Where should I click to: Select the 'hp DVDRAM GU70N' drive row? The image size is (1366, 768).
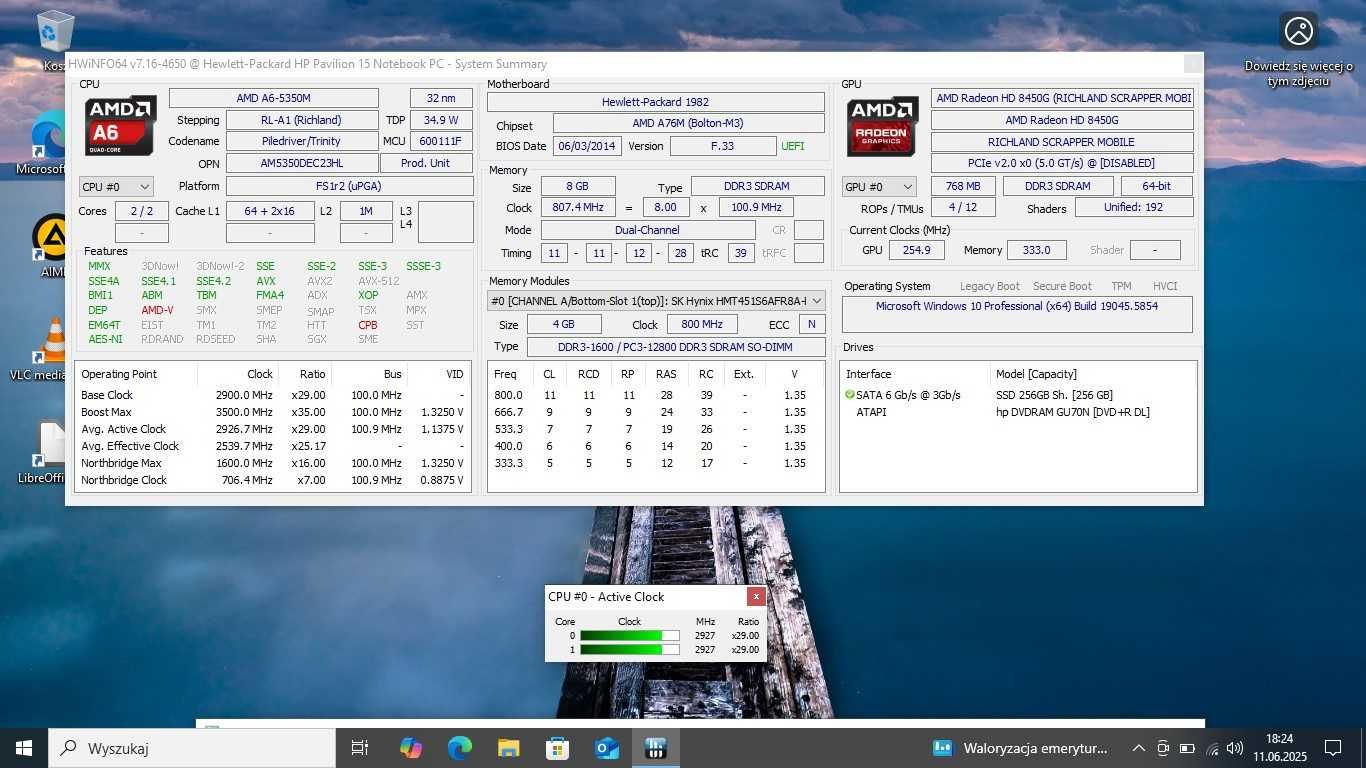click(x=1018, y=412)
